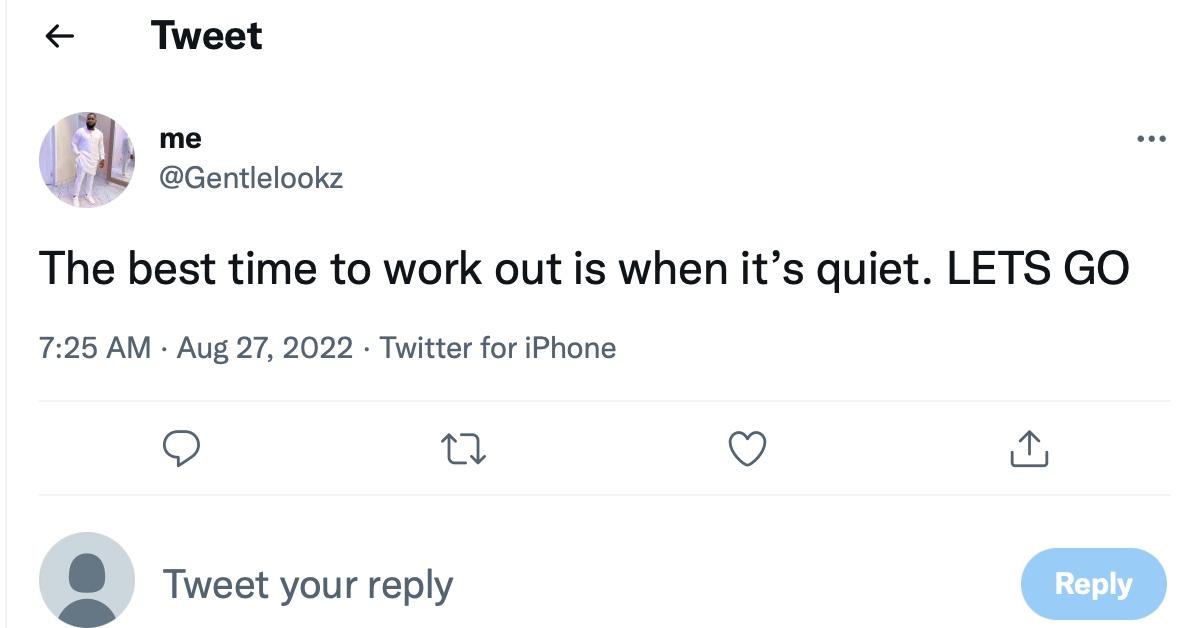Screen dimensions: 1200x628
Task: Like the tweet with the heart icon
Action: 747,449
